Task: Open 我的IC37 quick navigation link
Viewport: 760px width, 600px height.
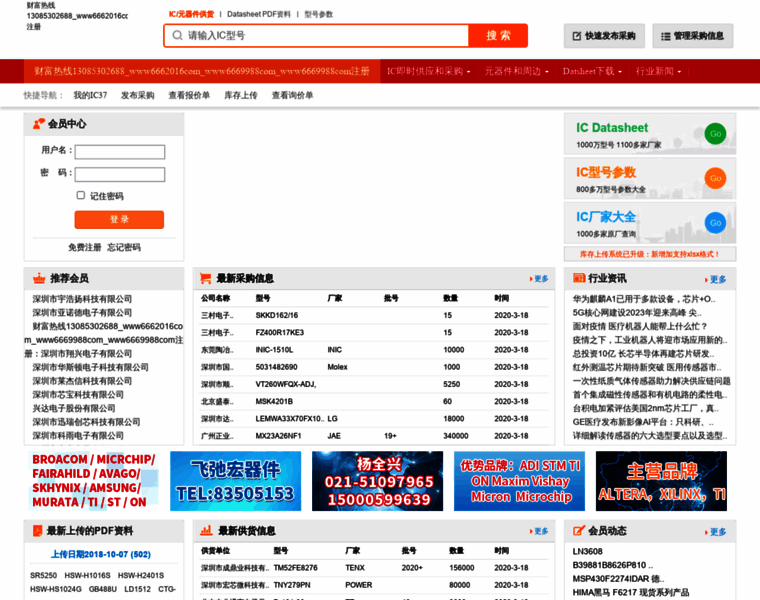Action: [x=90, y=95]
